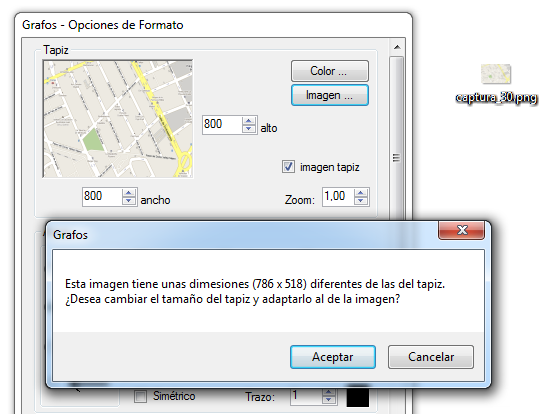Select the captura_30.png desktop file icon
This screenshot has height=414, width=550.
pos(496,74)
